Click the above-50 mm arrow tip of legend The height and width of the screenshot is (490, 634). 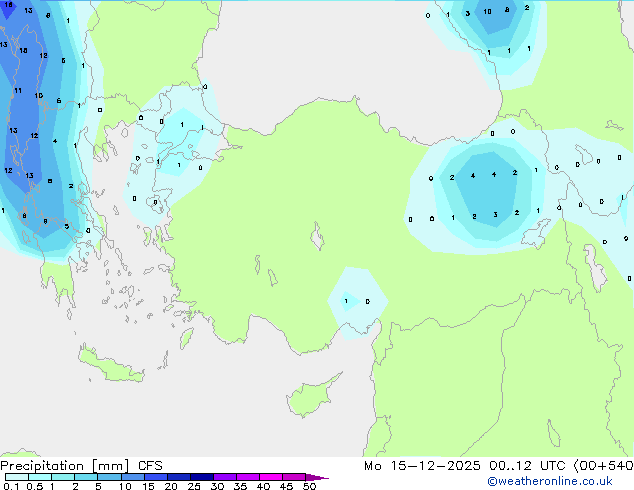317,477
